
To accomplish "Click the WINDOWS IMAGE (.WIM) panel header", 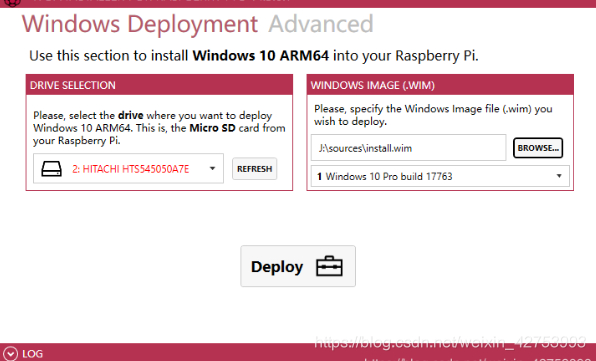I will [x=440, y=85].
